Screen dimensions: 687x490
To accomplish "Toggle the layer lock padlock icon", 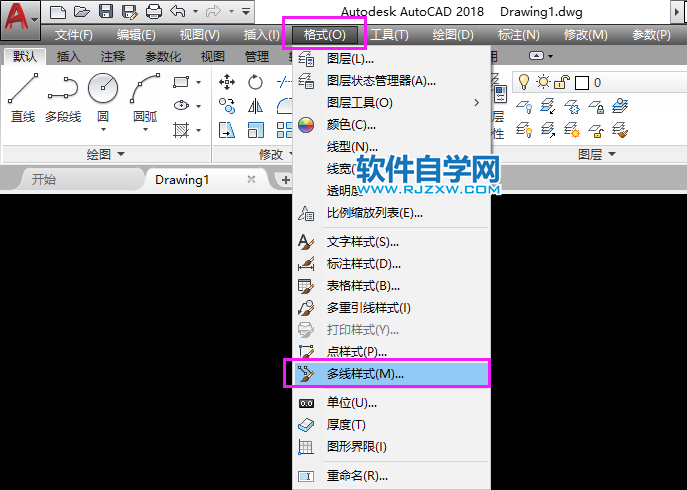I will [561, 82].
